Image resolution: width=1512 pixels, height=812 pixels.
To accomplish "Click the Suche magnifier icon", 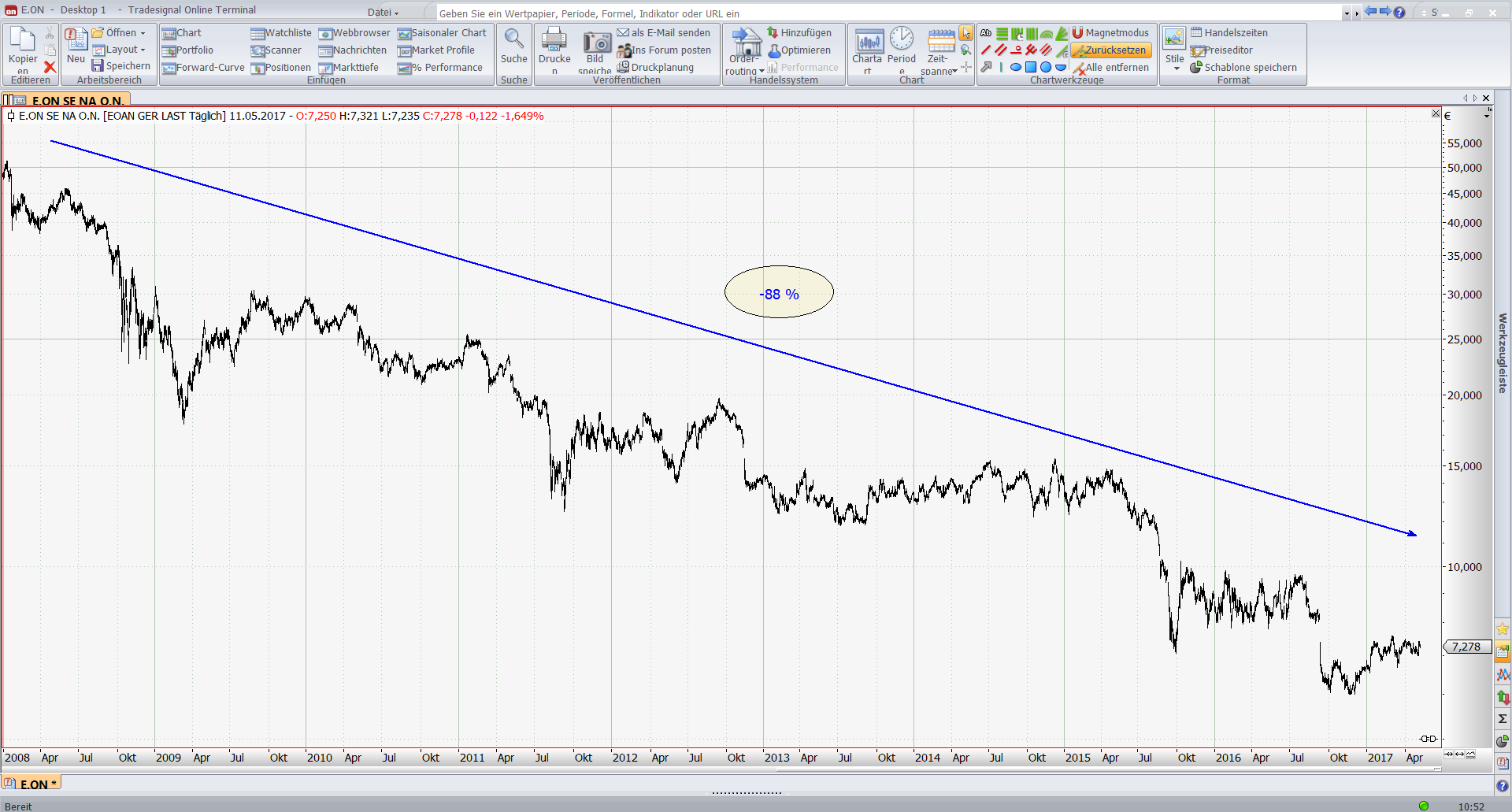I will point(513,39).
